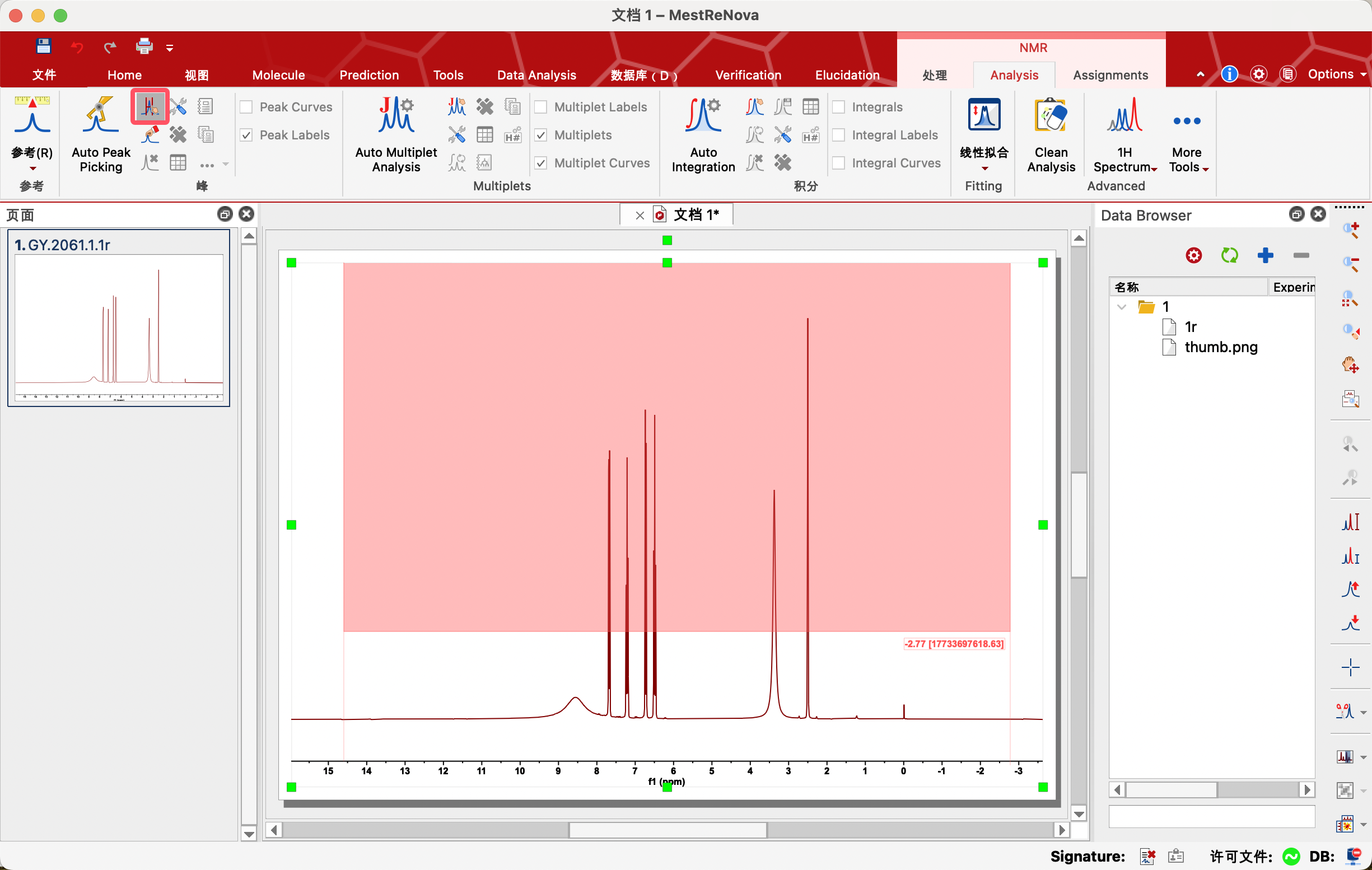
Task: Uncheck the Multiplets checkbox
Action: 542,135
